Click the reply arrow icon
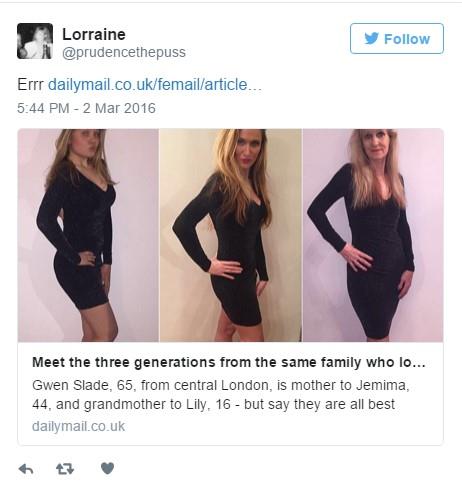This screenshot has width=462, height=494. 26,469
